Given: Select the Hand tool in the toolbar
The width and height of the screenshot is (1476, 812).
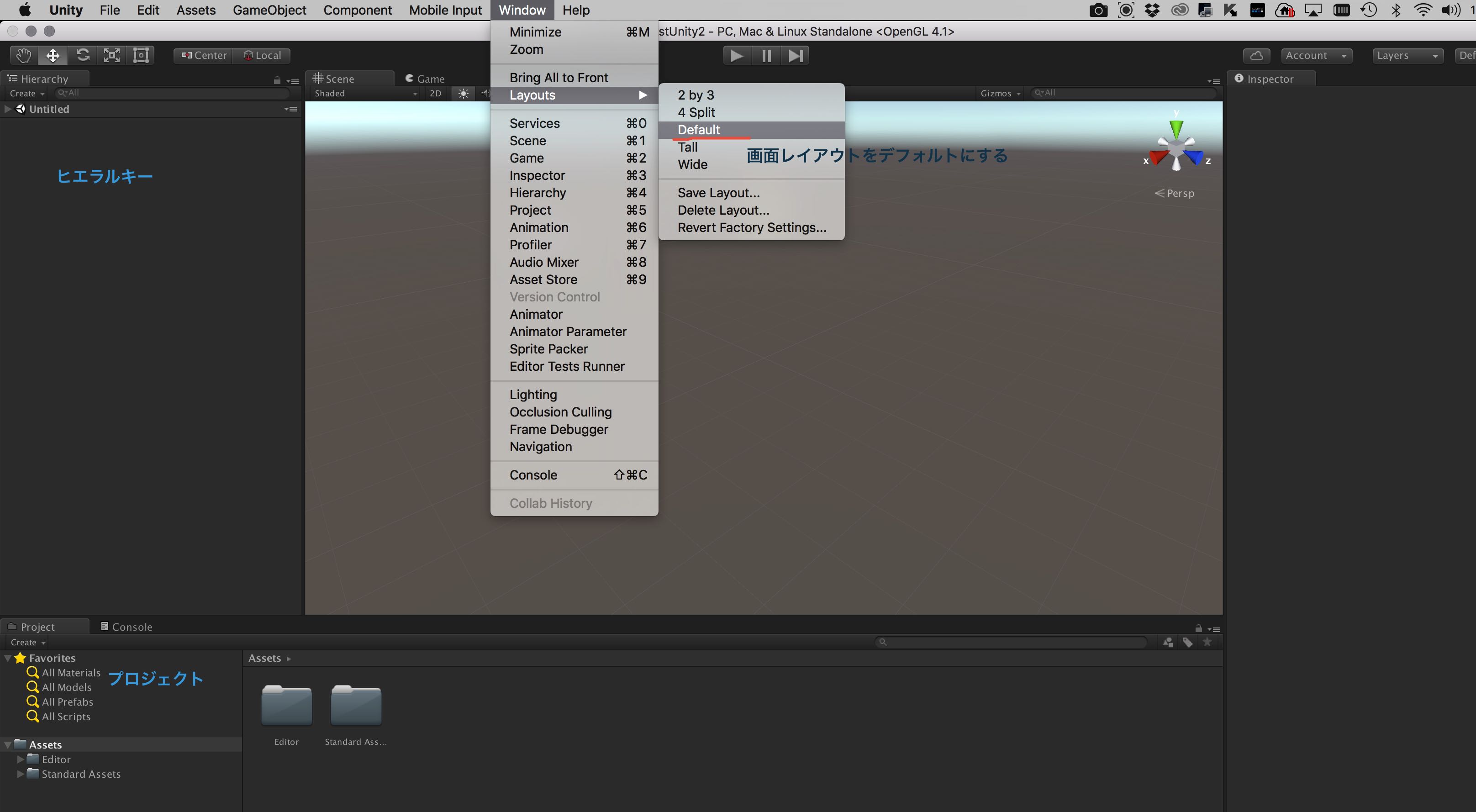Looking at the screenshot, I should pos(23,56).
